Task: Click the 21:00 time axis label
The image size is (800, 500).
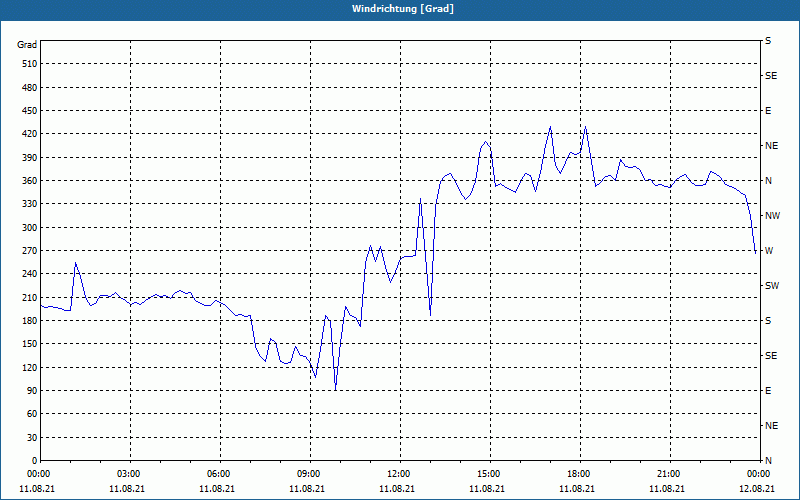Action: 667,474
